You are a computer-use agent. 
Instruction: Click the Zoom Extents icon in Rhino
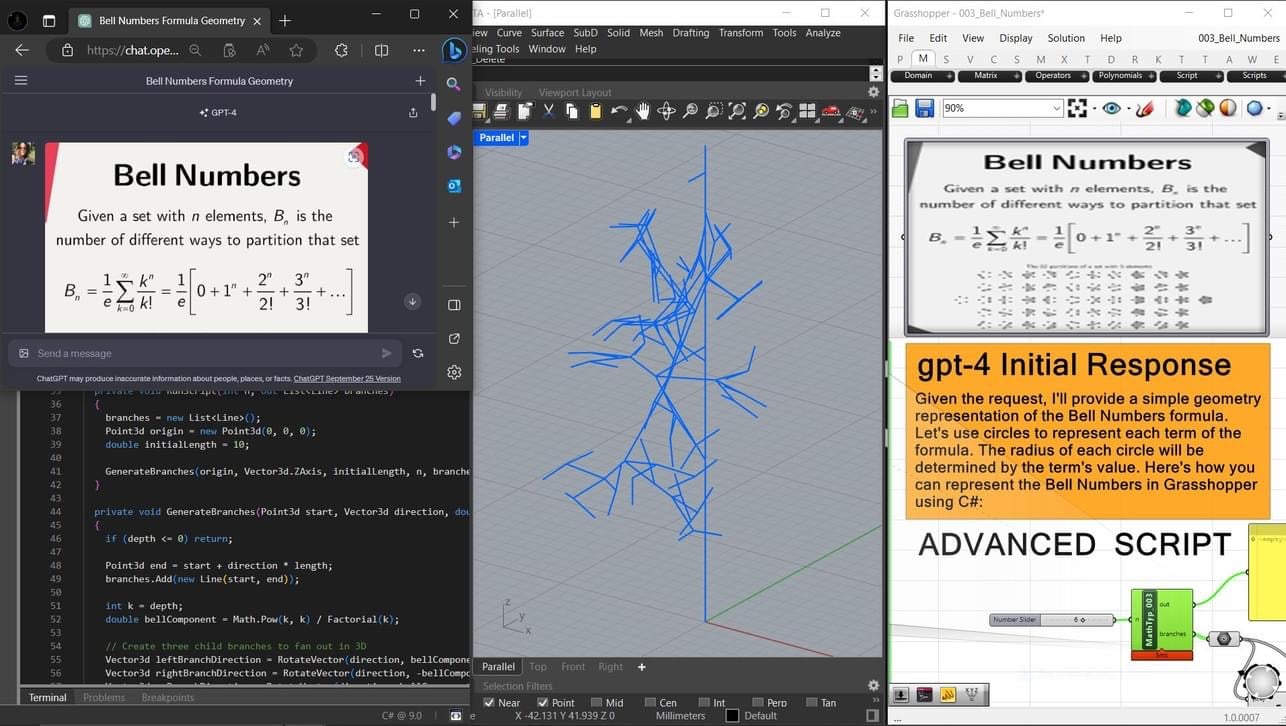pos(737,111)
